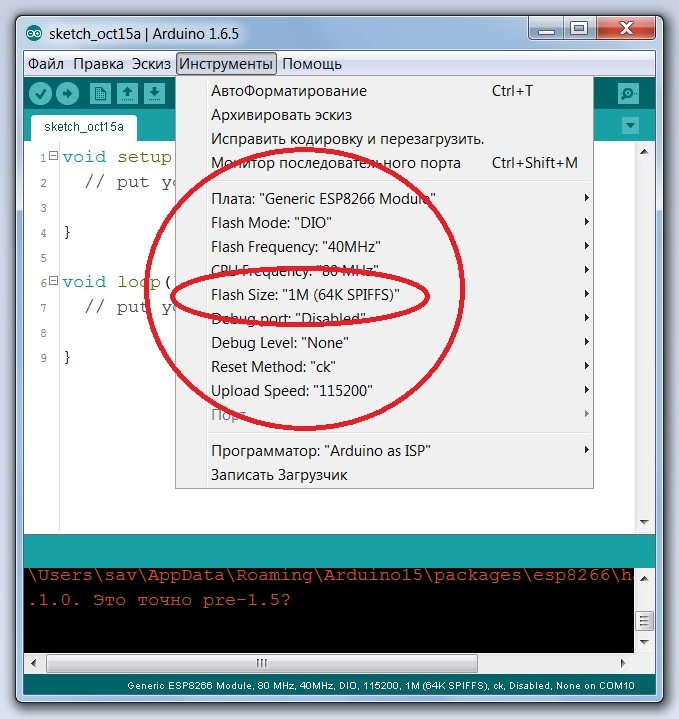The image size is (679, 719).
Task: Click console scrollbar up arrow
Action: [644, 579]
